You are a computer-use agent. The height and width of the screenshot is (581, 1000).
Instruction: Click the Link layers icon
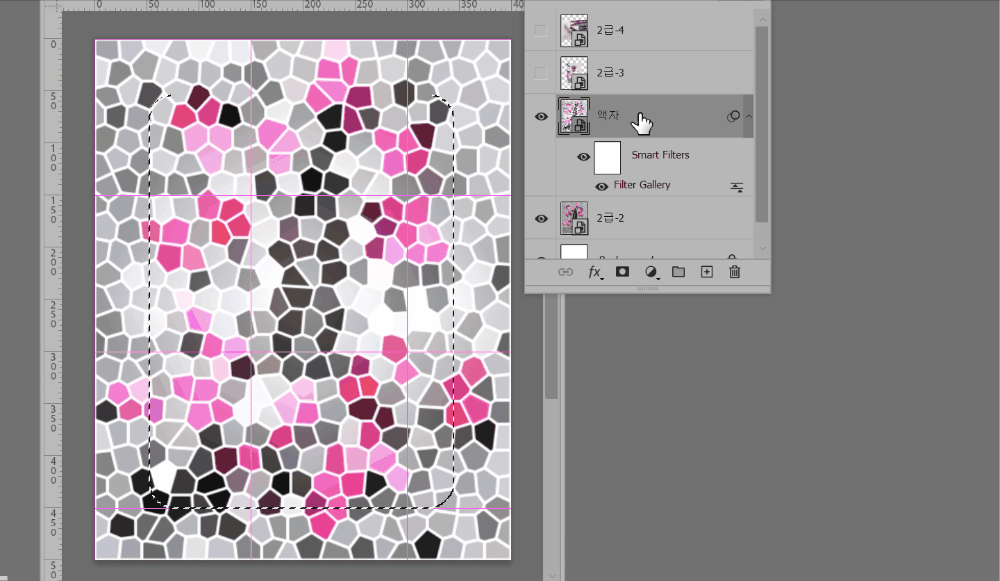pos(565,272)
